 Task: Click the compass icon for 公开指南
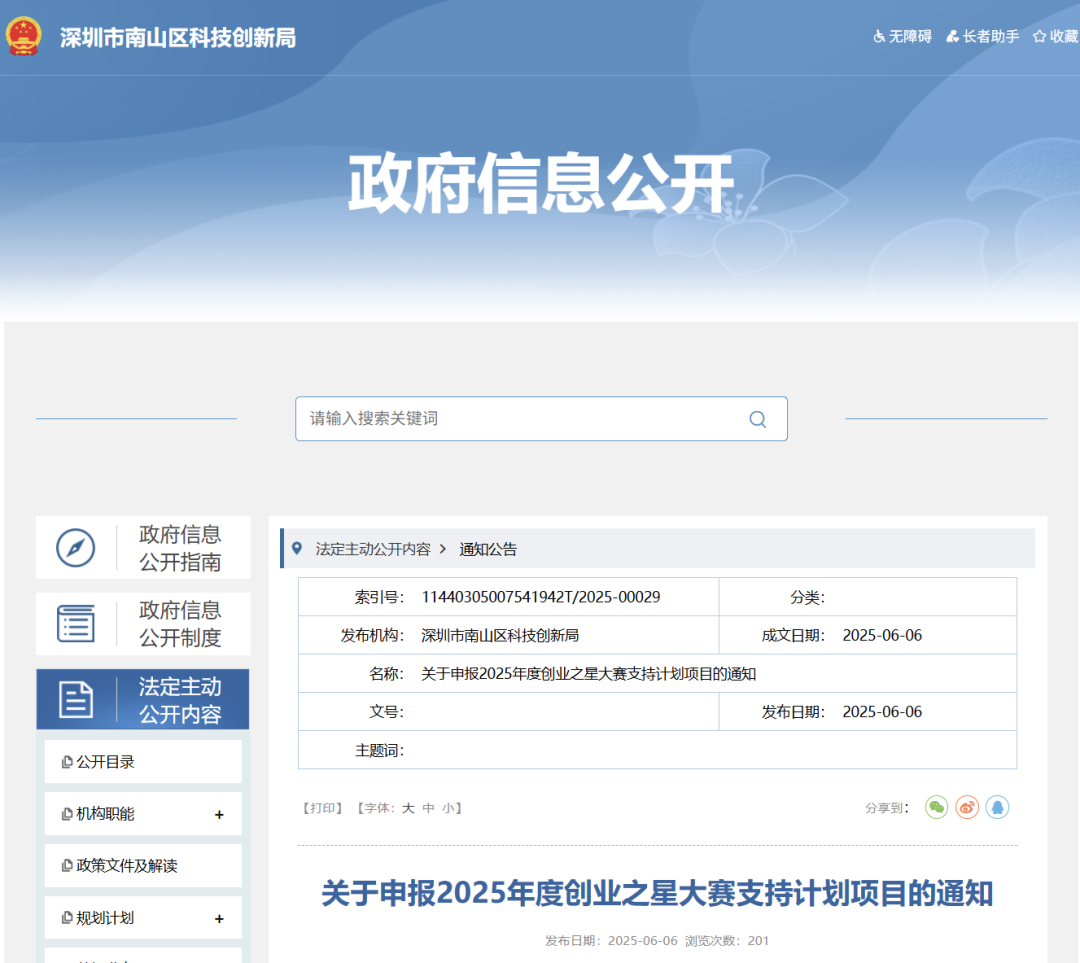[x=76, y=548]
